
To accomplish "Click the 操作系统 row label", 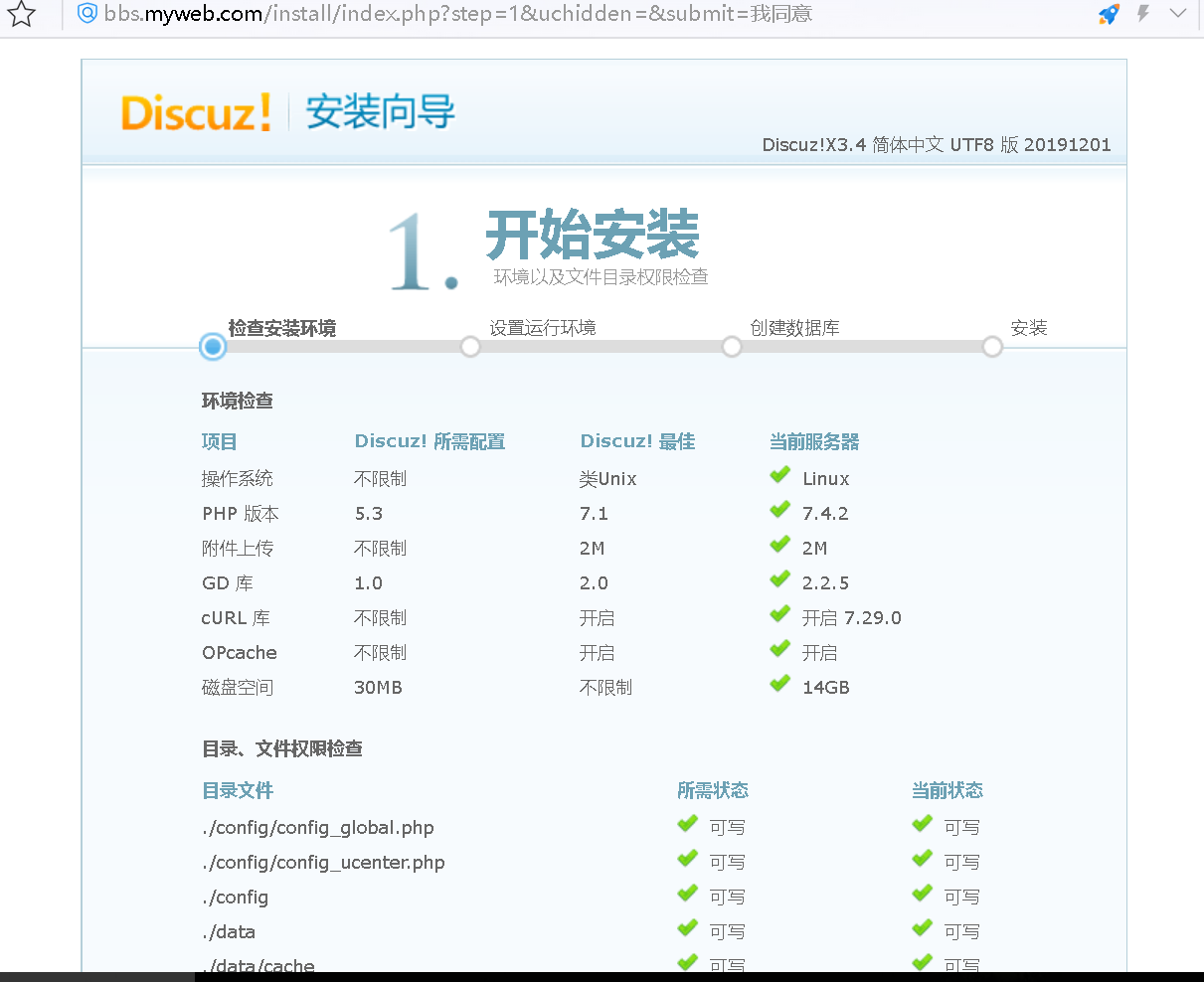I will (x=238, y=479).
